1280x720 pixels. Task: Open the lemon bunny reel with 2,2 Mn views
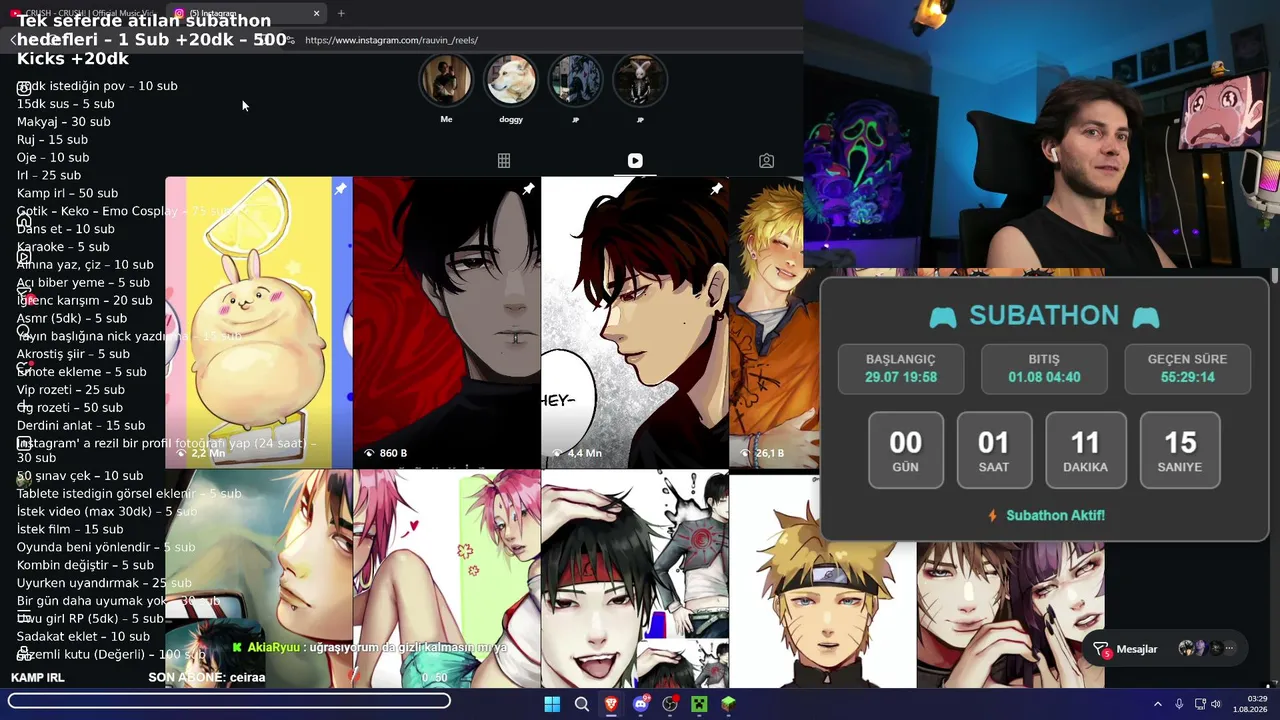click(x=259, y=322)
